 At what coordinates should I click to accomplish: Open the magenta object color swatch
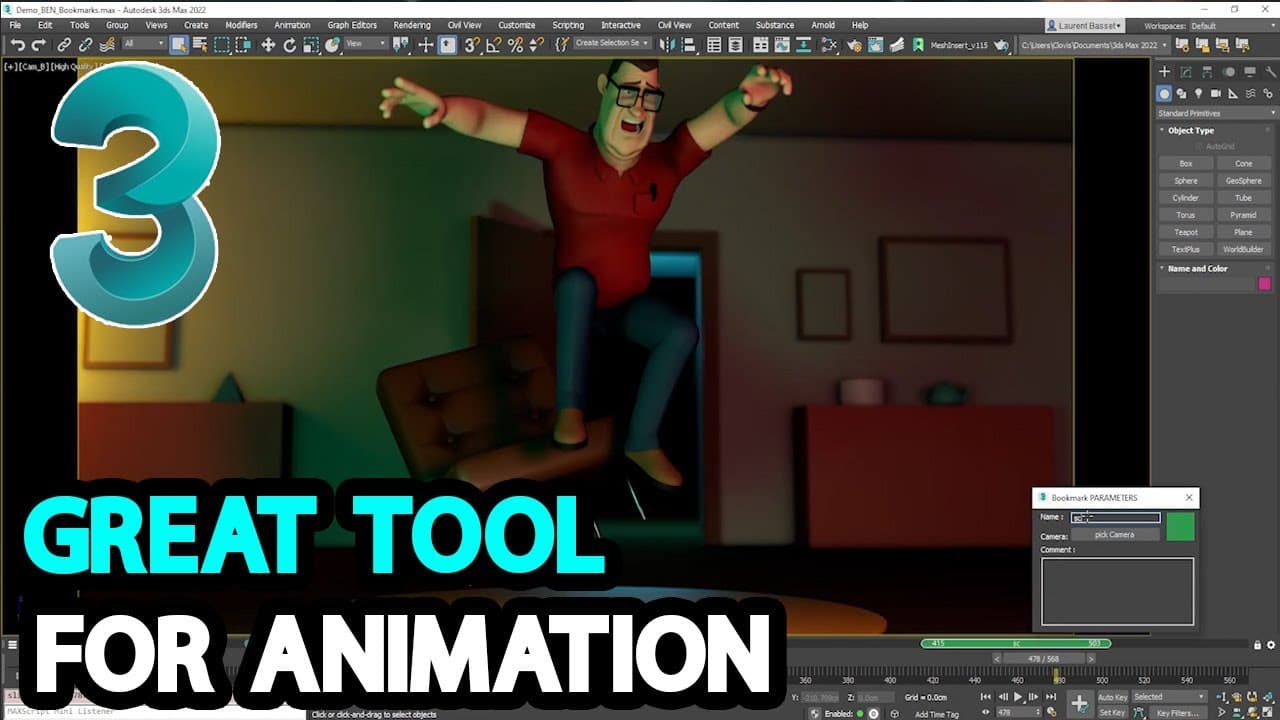coord(1264,284)
